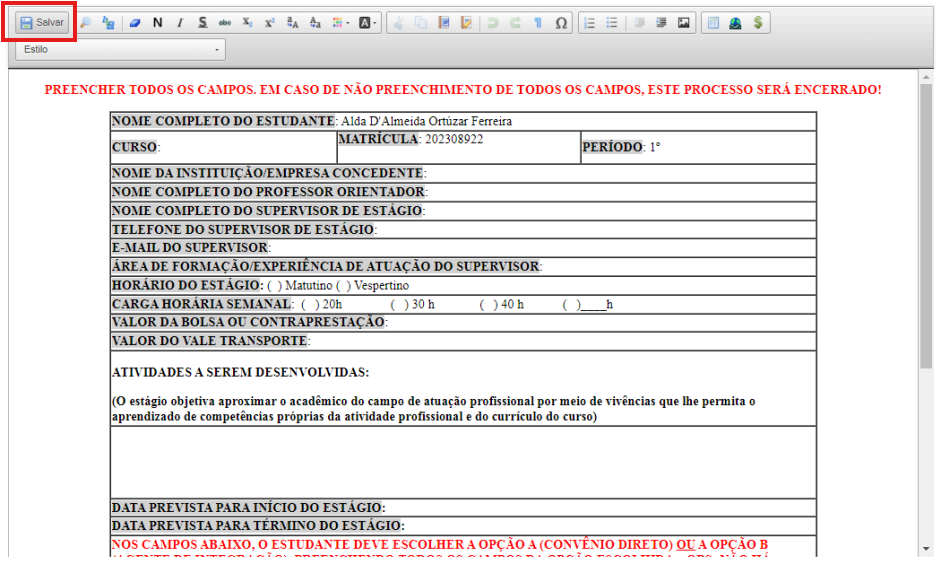This screenshot has height=561, width=936.
Task: Toggle strikethrough (abc) formatting
Action: point(224,23)
